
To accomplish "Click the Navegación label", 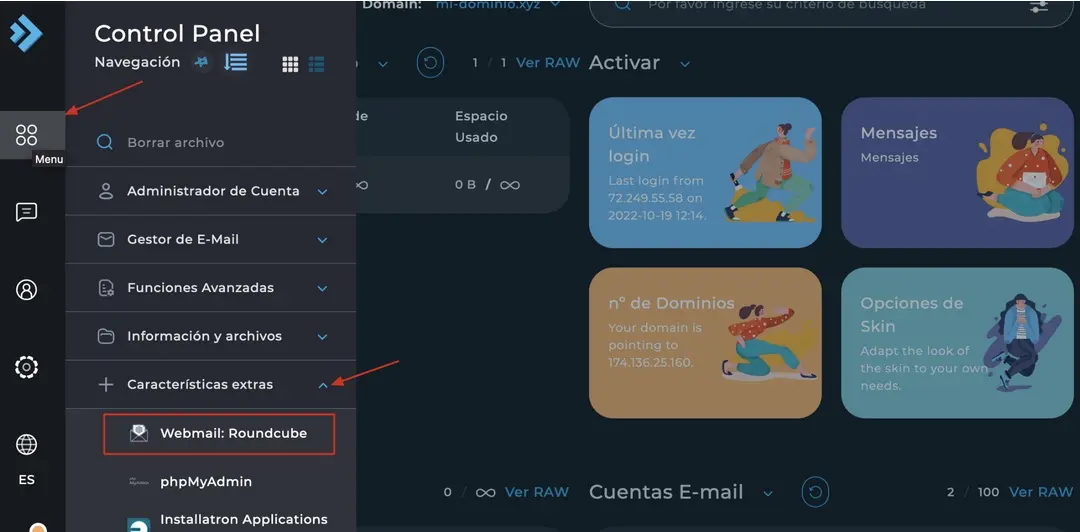I will click(x=137, y=62).
